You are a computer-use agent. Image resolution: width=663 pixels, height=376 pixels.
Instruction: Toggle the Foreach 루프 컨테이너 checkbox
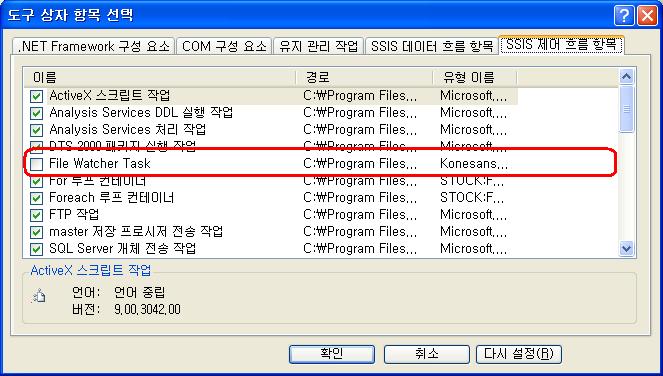click(x=36, y=198)
